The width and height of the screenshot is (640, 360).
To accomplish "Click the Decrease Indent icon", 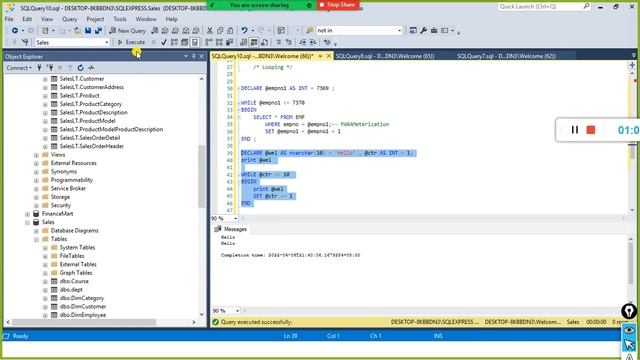I will [x=302, y=42].
